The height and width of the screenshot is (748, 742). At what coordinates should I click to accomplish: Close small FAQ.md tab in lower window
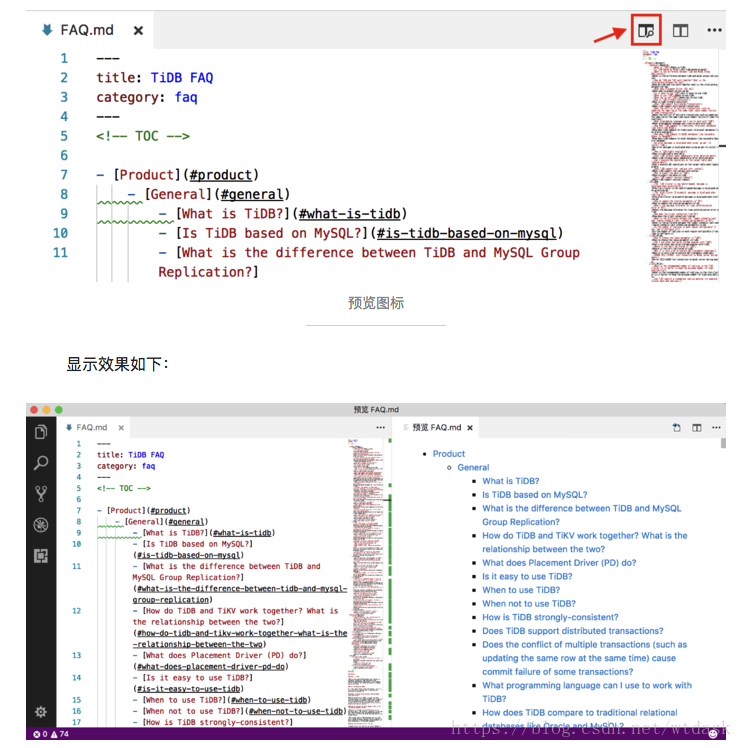point(121,427)
